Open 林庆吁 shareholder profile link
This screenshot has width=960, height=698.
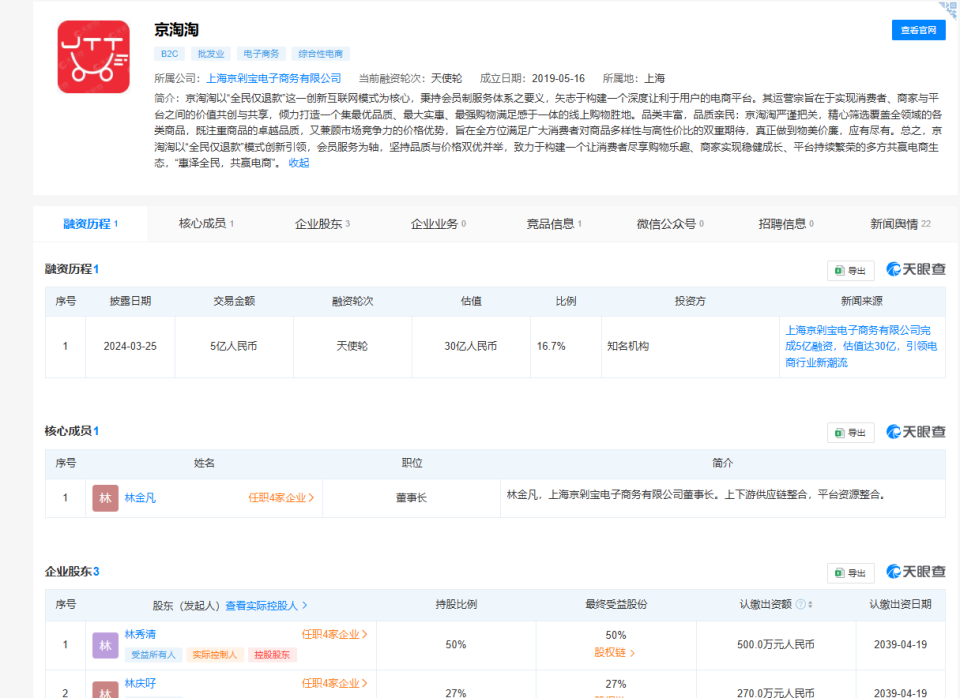[140, 684]
